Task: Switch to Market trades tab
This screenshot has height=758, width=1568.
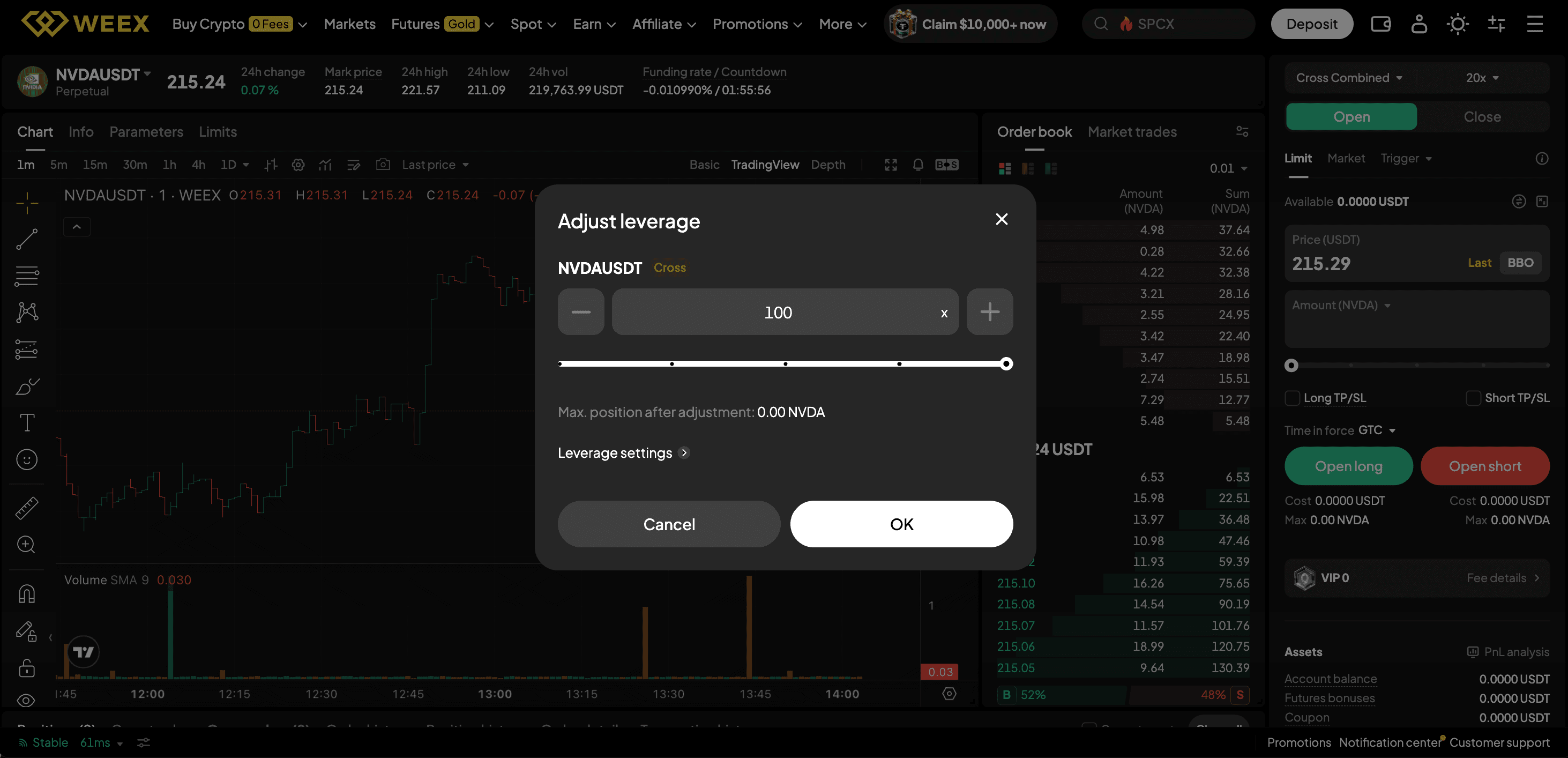Action: pos(1132,131)
